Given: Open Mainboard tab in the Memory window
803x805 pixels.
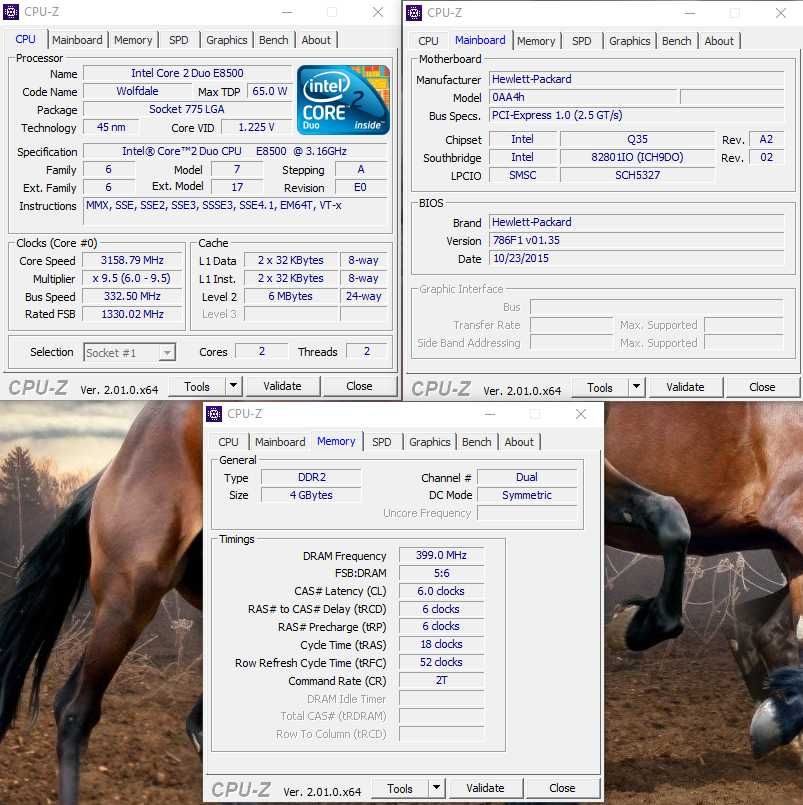Looking at the screenshot, I should coord(280,442).
